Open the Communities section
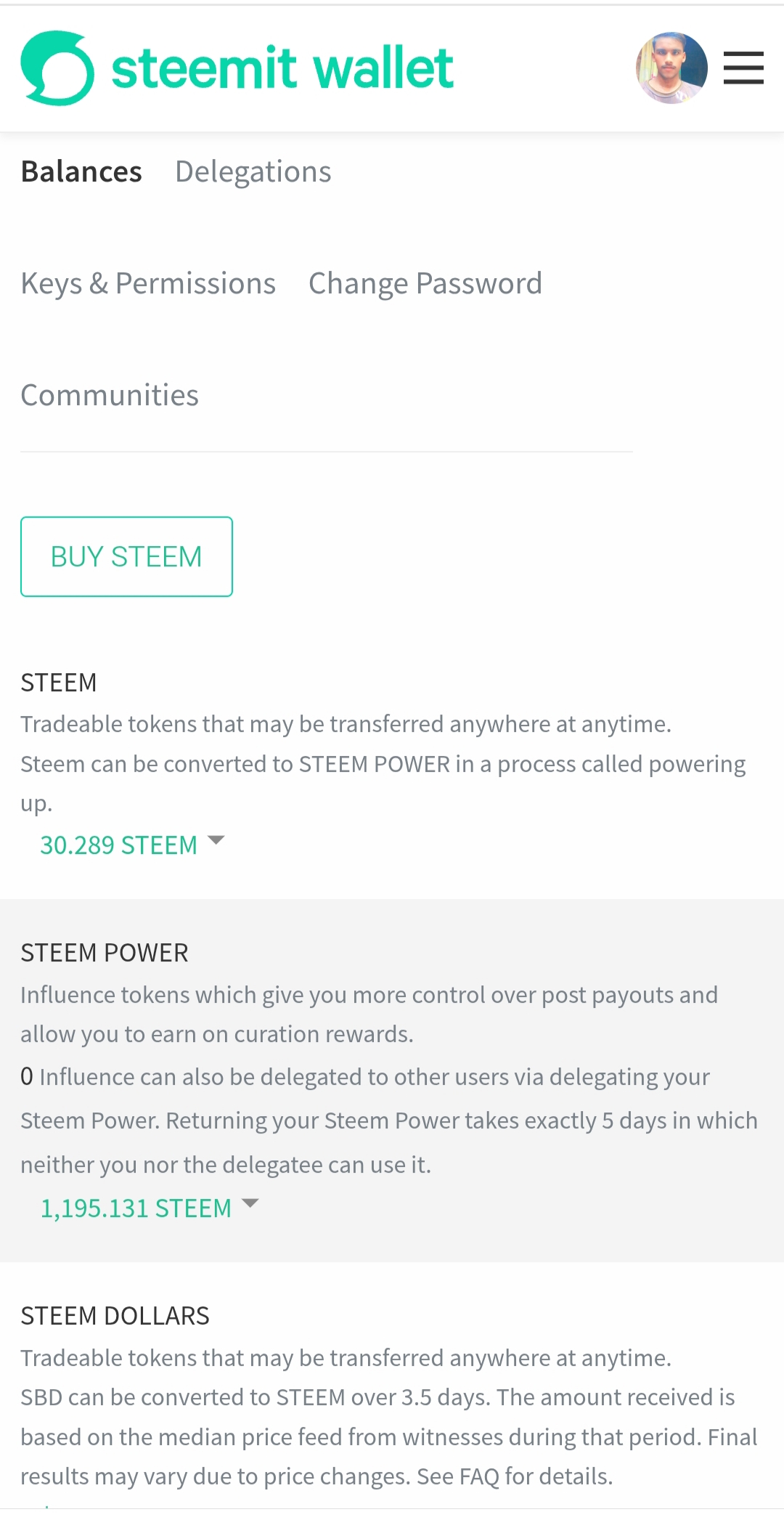The height and width of the screenshot is (1517, 784). coord(110,396)
